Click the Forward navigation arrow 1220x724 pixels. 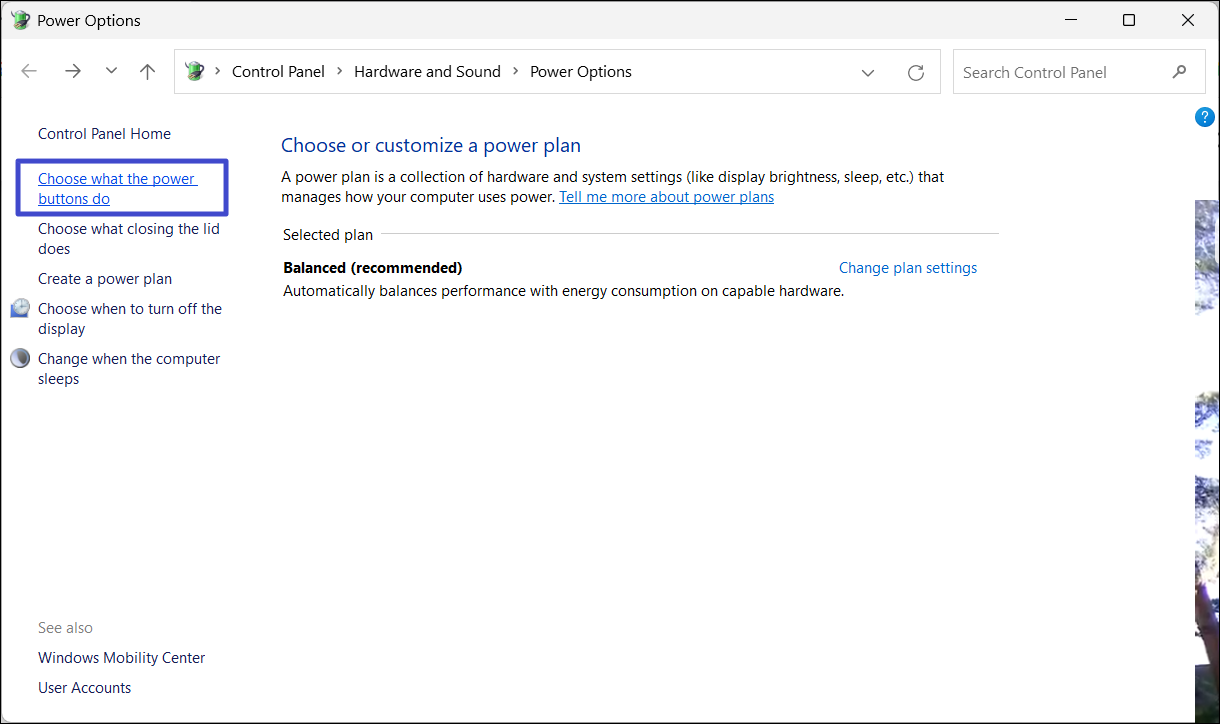coord(72,71)
